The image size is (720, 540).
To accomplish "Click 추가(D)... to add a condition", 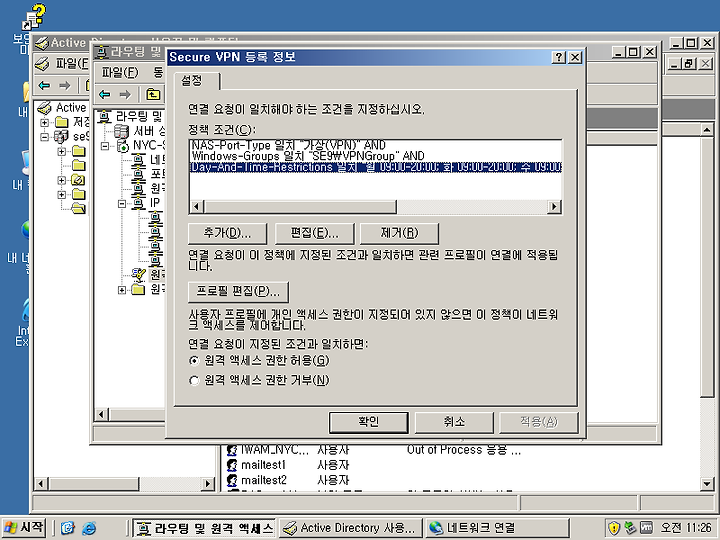I will tap(227, 233).
